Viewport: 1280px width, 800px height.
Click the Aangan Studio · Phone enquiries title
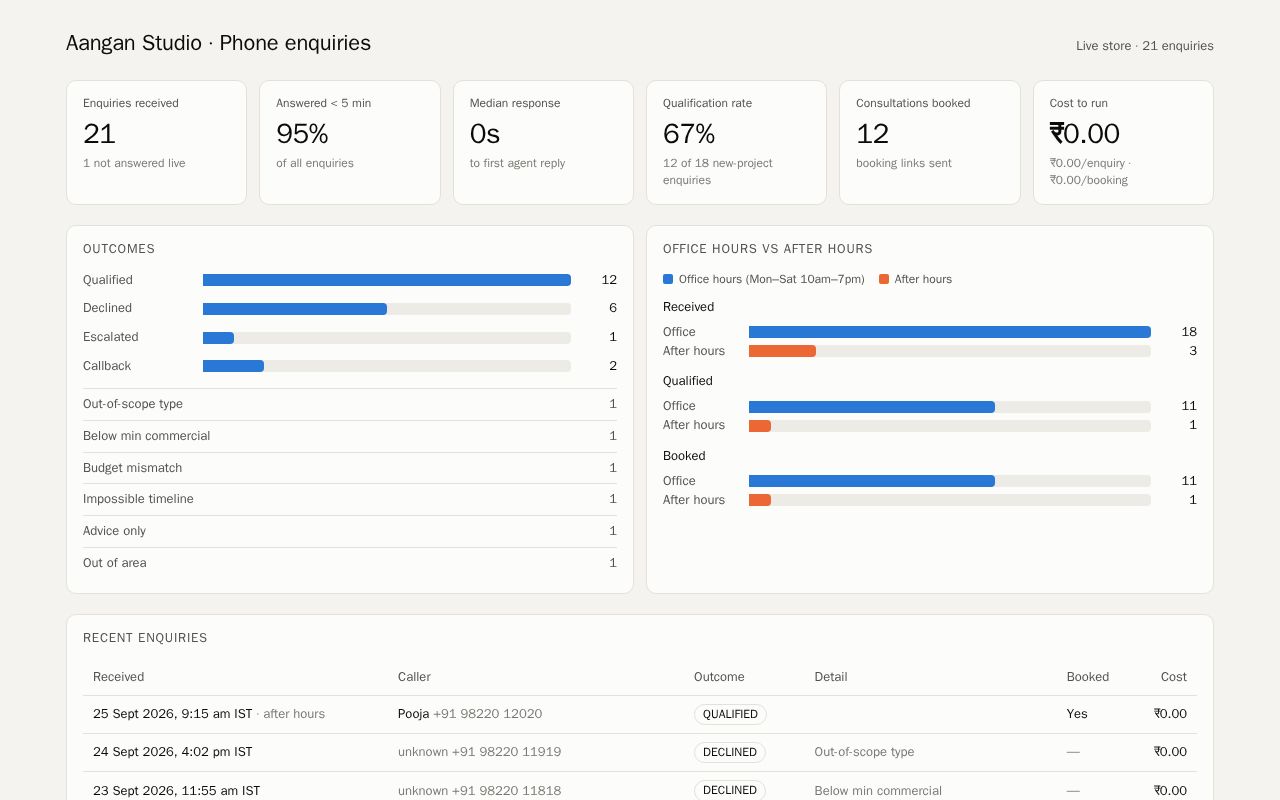click(x=218, y=43)
